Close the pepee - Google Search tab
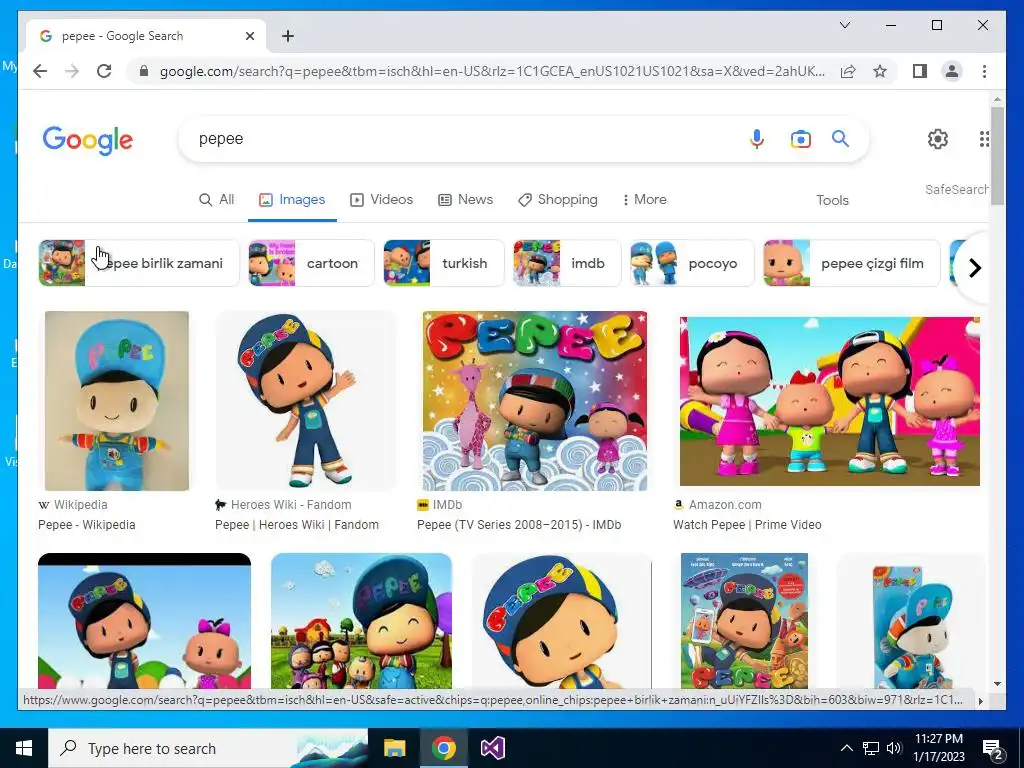The width and height of the screenshot is (1024, 768). (249, 36)
